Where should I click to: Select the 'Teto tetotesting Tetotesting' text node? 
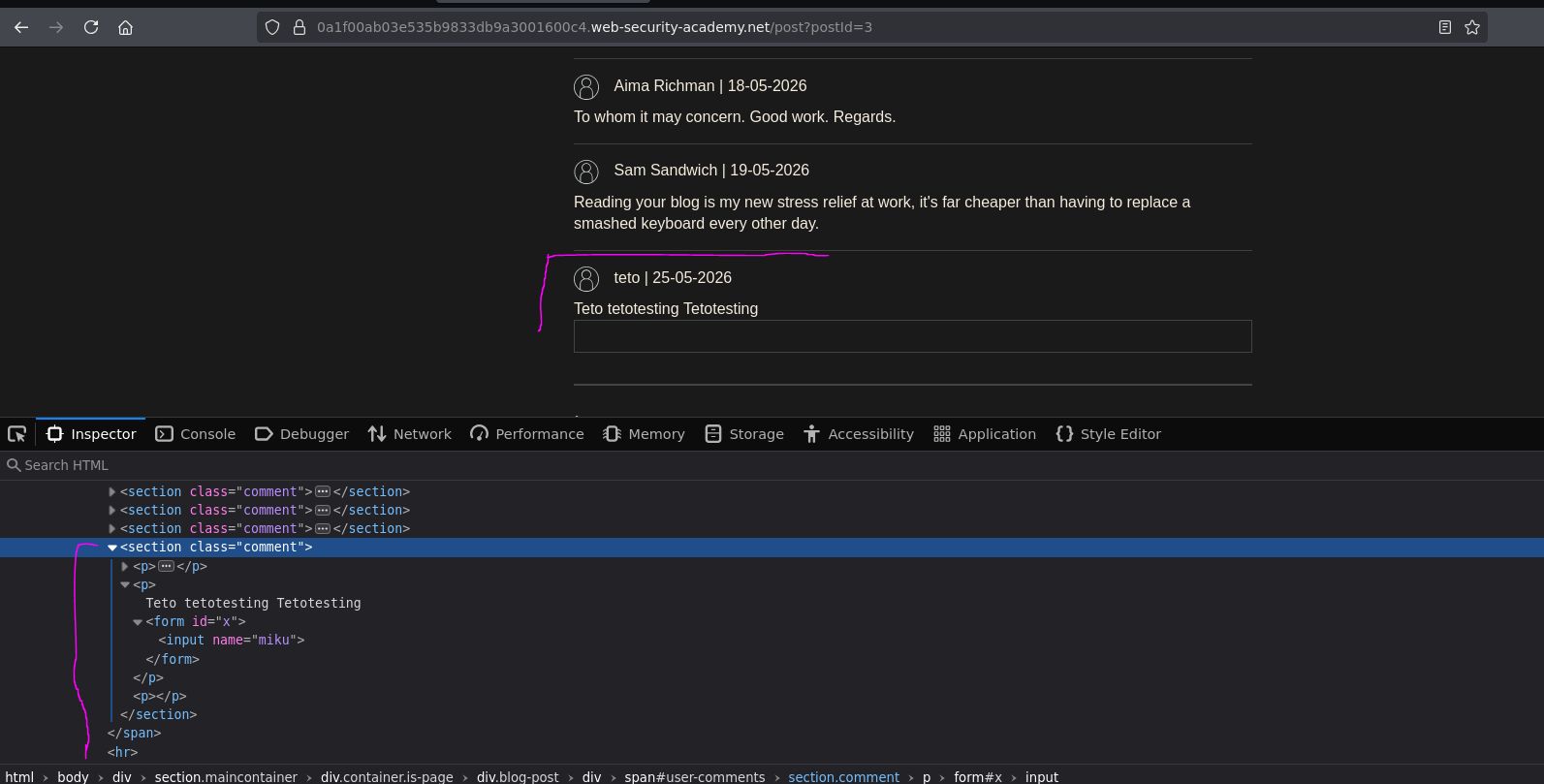click(x=253, y=604)
